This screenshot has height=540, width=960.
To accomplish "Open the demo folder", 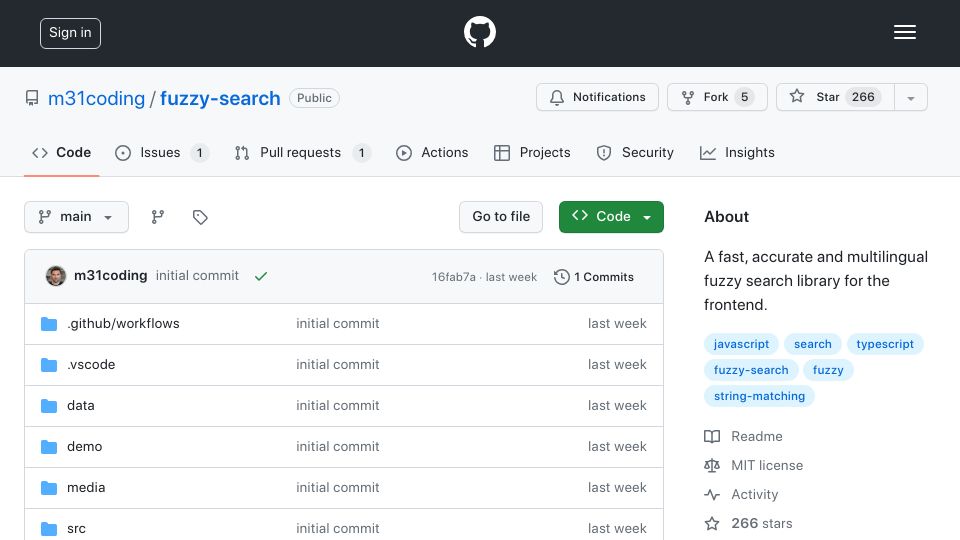I will tap(84, 447).
